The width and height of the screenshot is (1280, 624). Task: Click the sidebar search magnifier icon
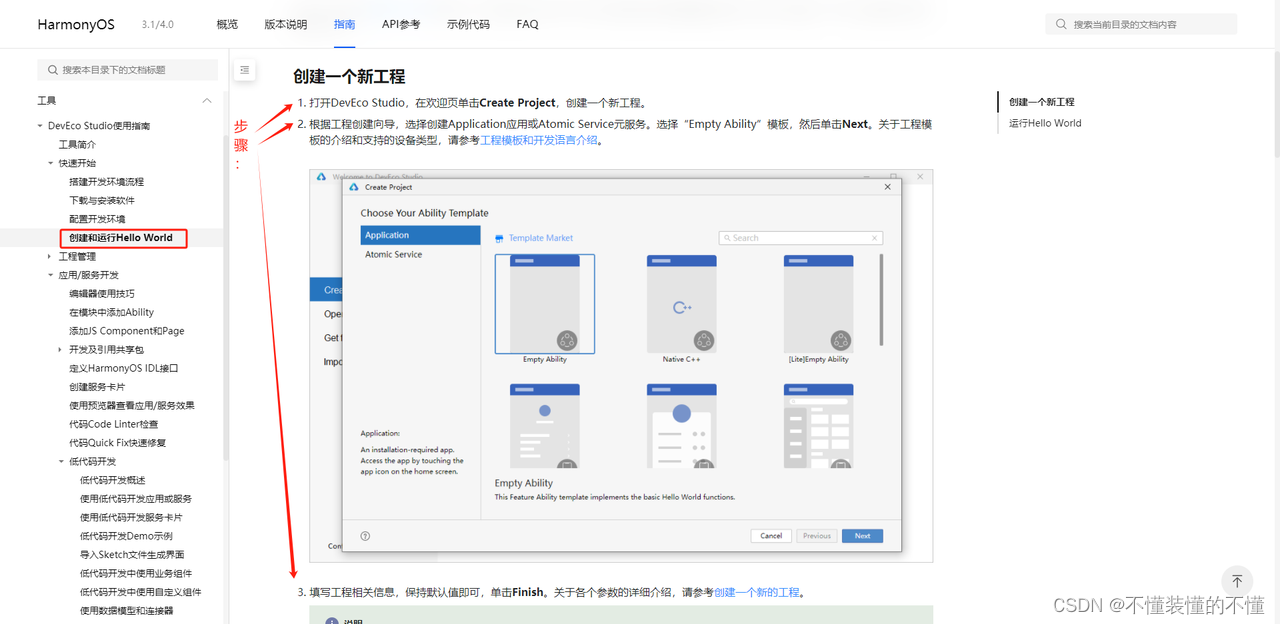(x=51, y=70)
